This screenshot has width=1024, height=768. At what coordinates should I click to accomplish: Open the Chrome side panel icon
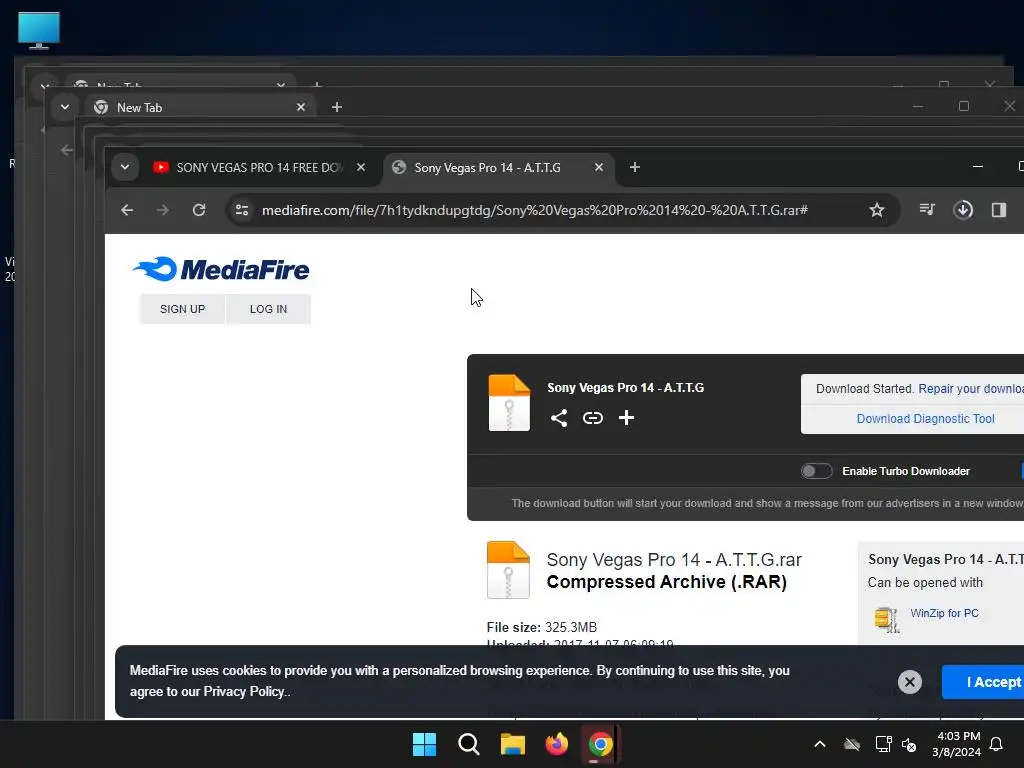pyautogui.click(x=999, y=210)
